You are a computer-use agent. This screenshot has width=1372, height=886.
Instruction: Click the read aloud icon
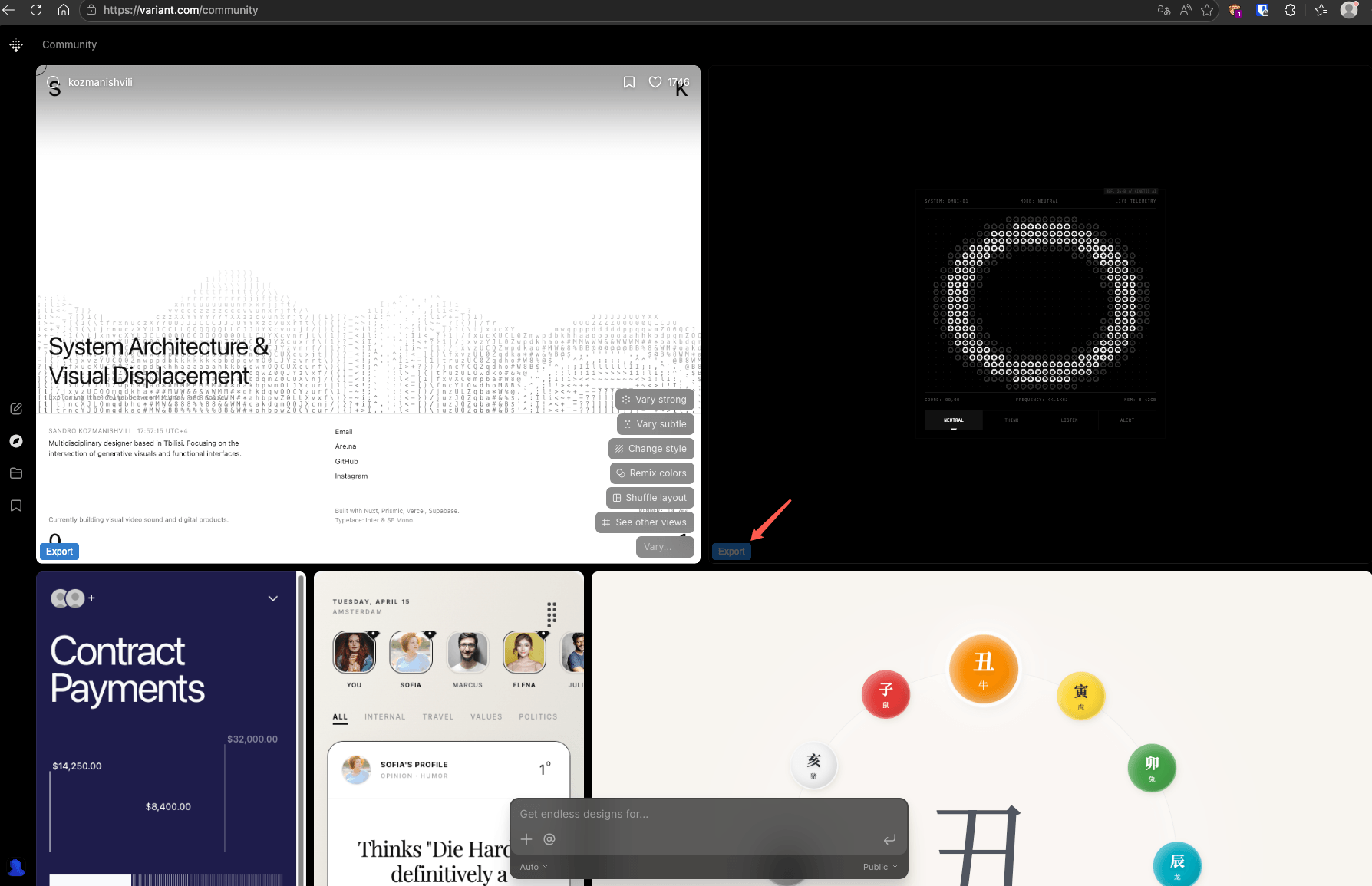(1186, 10)
